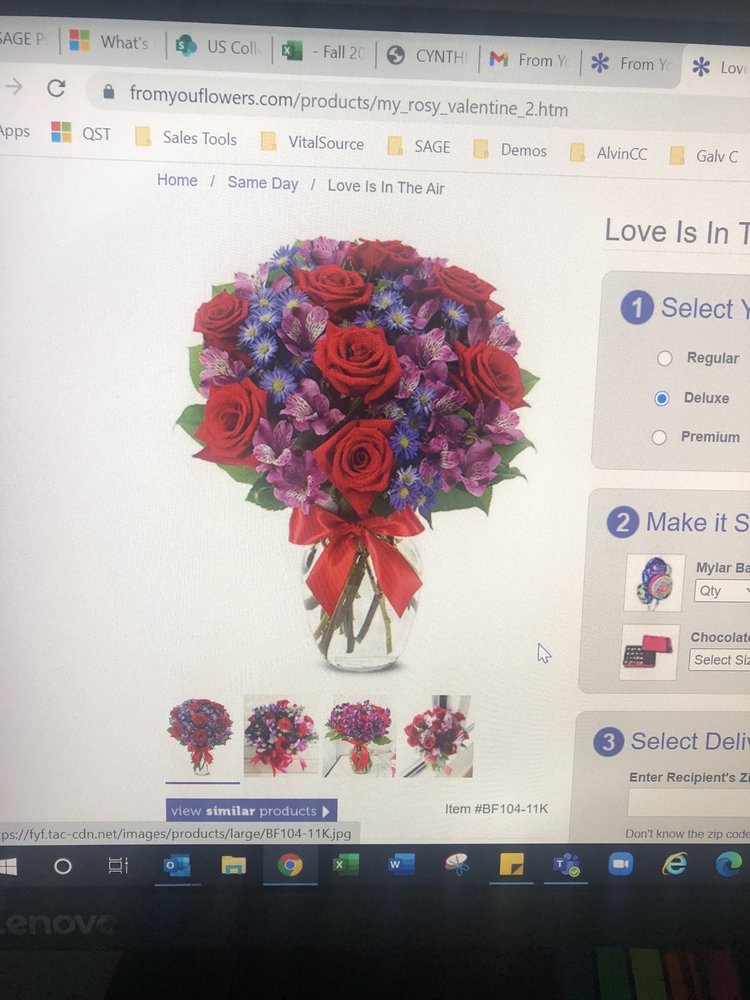Image resolution: width=750 pixels, height=1000 pixels.
Task: Open Zoom from the taskbar
Action: (622, 865)
